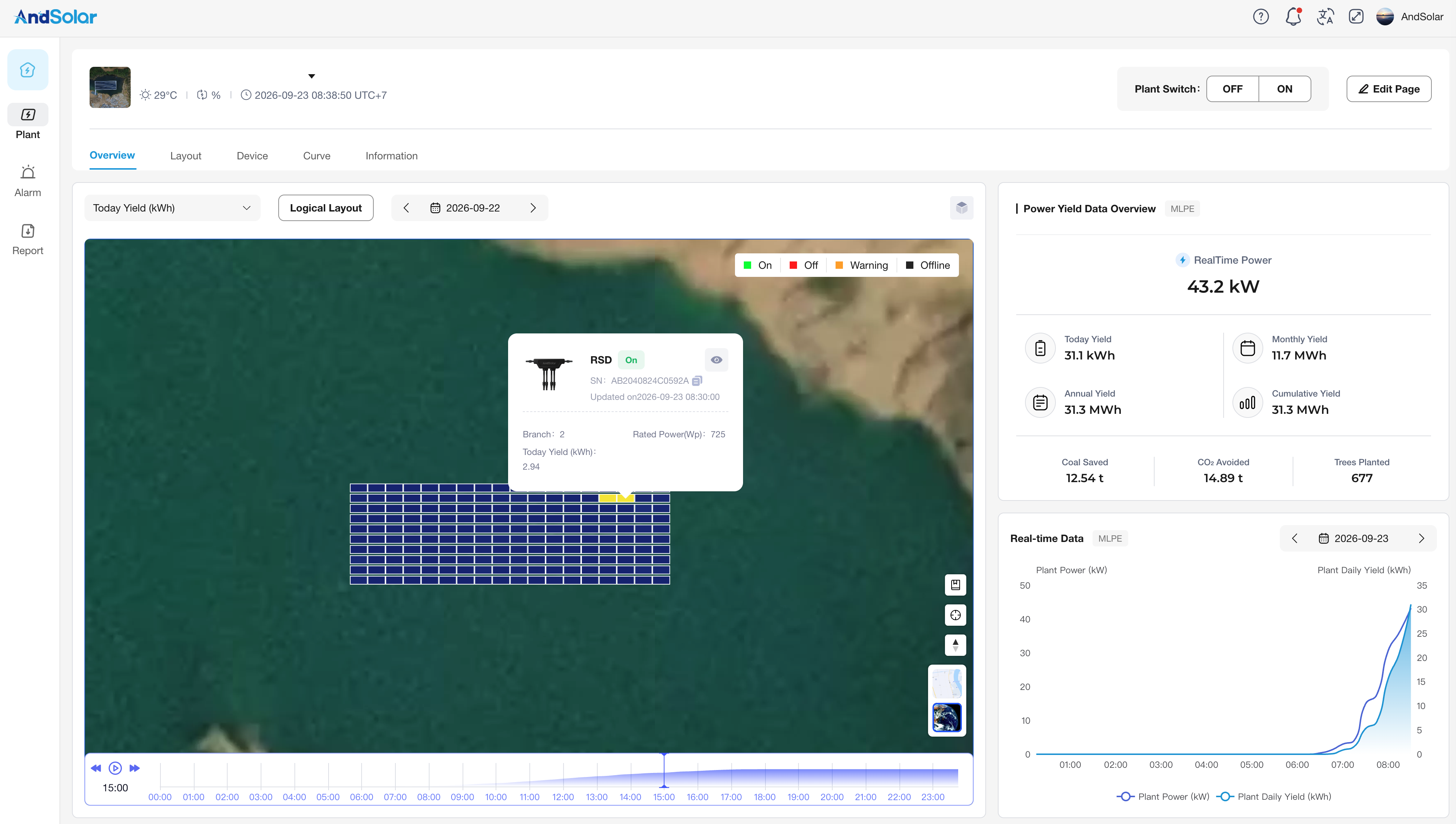The image size is (1456, 824).
Task: Open the help question mark icon
Action: pyautogui.click(x=1261, y=17)
